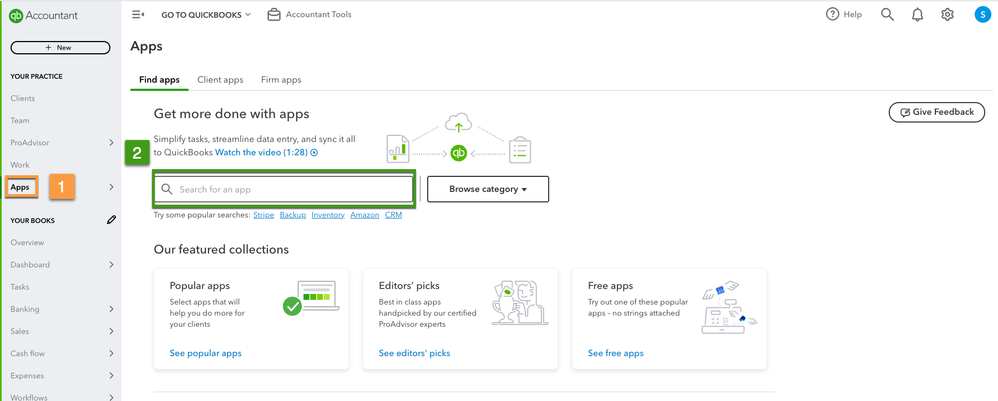This screenshot has width=998, height=401.
Task: Open the Accountant Tools briefcase
Action: pyautogui.click(x=309, y=15)
